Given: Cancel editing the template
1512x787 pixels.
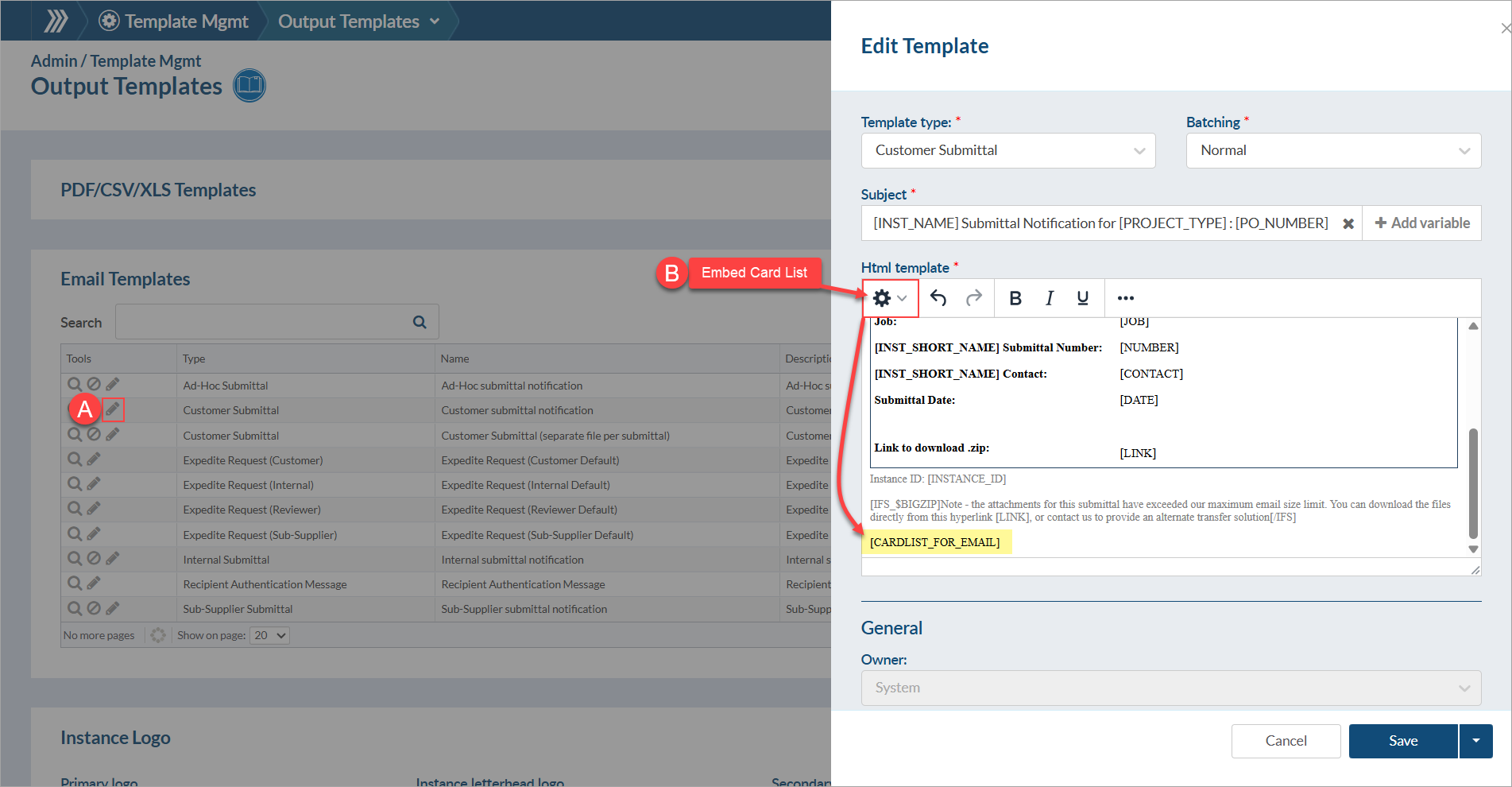Looking at the screenshot, I should pyautogui.click(x=1286, y=741).
